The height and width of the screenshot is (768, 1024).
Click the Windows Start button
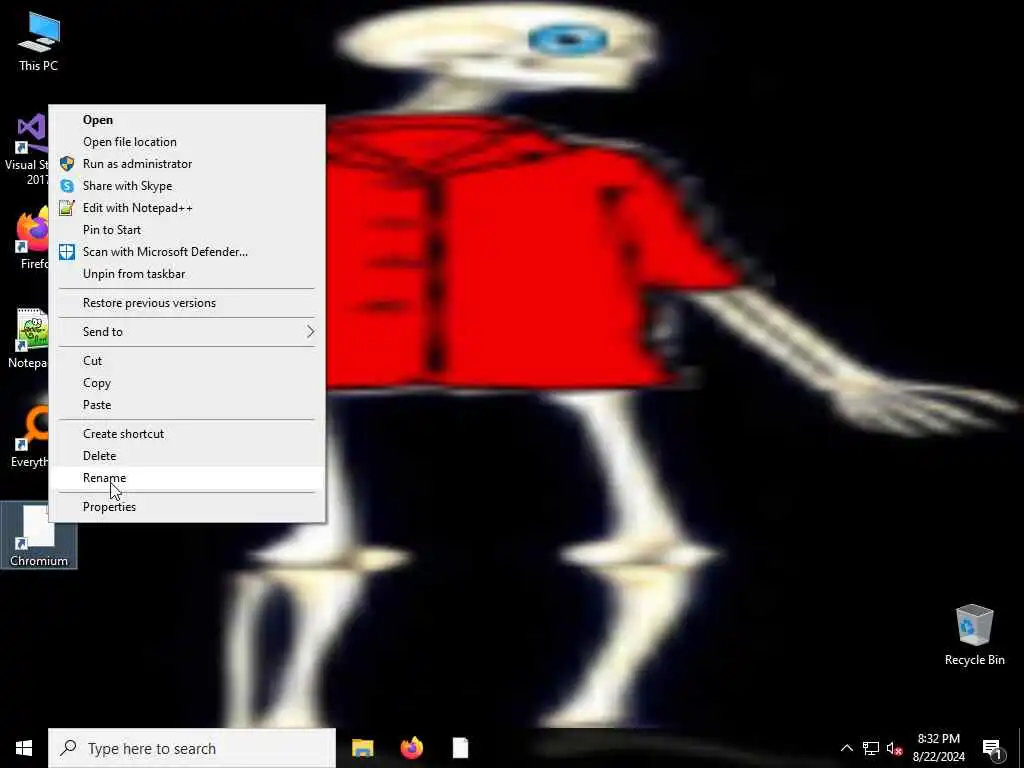click(x=24, y=748)
